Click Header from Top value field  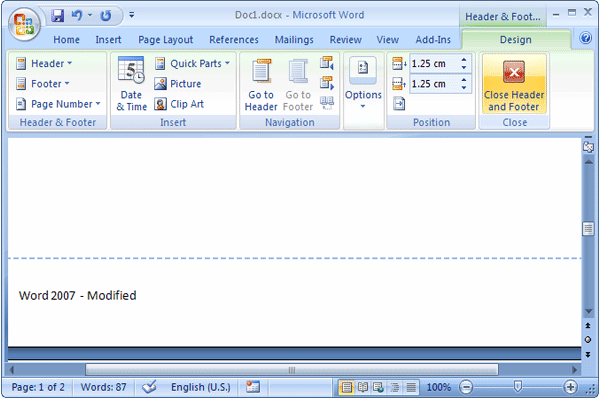(433, 64)
